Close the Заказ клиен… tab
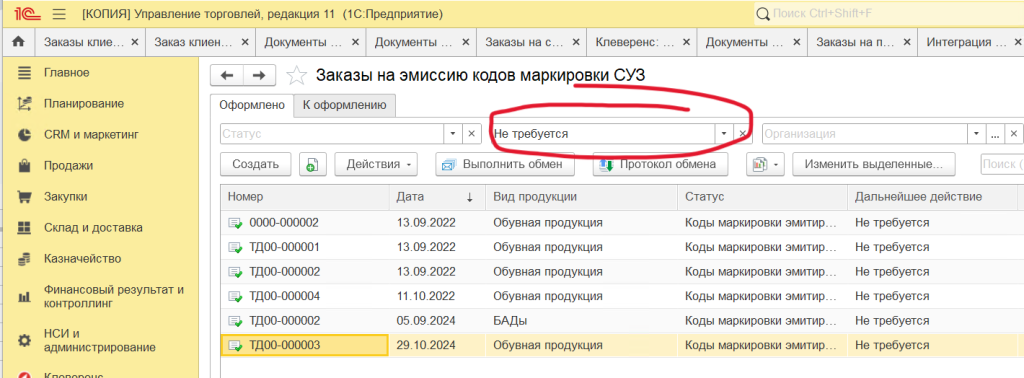 tap(245, 42)
